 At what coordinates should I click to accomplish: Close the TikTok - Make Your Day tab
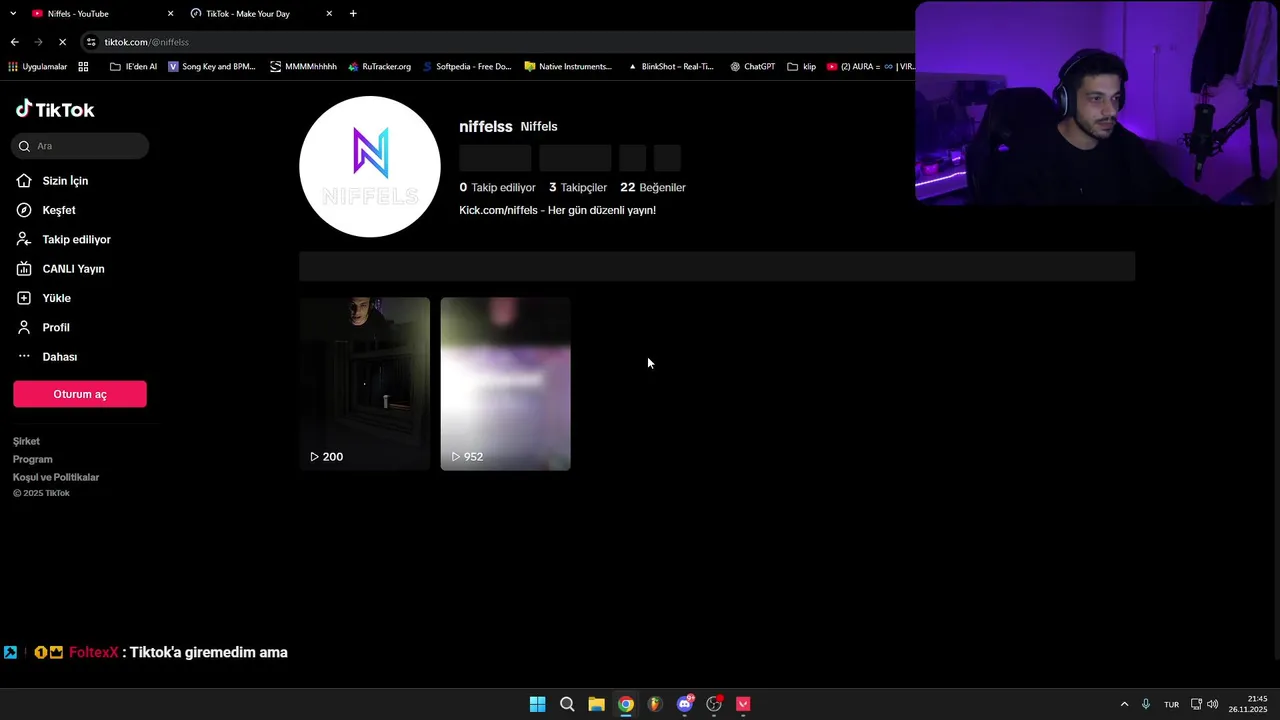(329, 14)
